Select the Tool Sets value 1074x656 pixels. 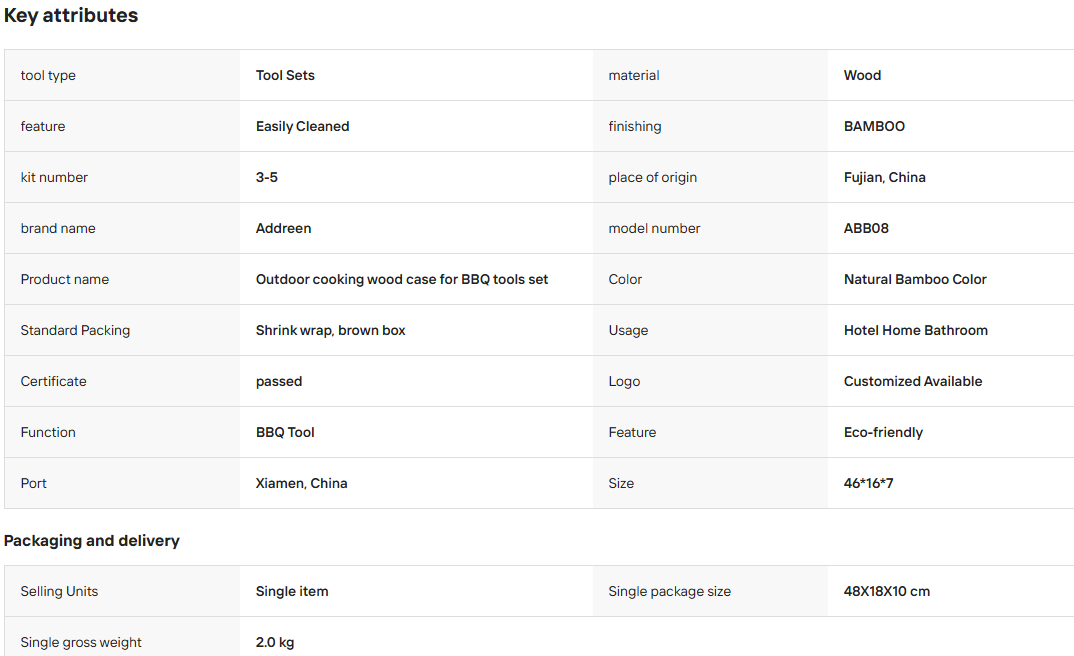pos(285,75)
